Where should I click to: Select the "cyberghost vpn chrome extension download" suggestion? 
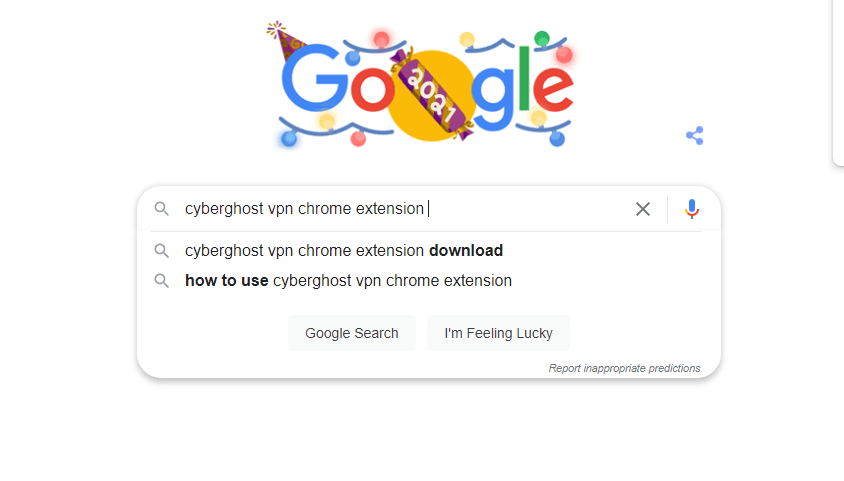(x=343, y=251)
